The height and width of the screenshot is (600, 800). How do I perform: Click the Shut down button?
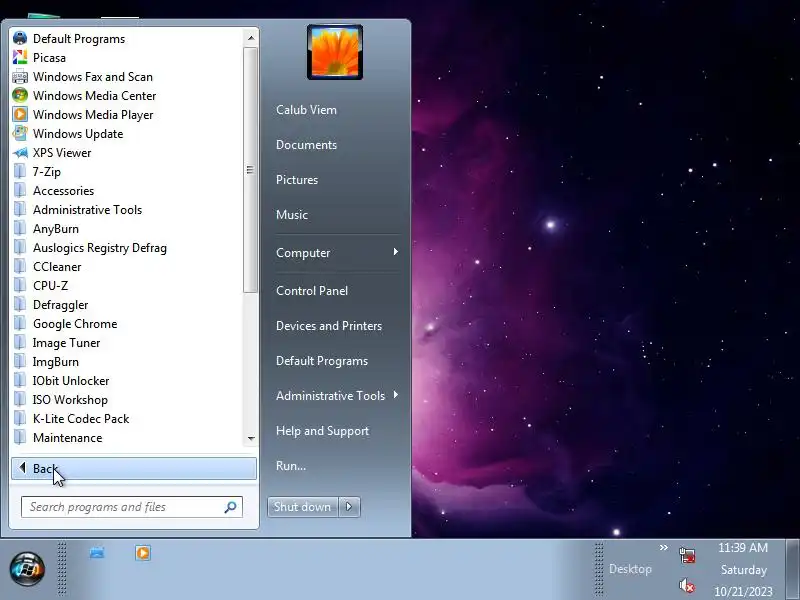click(302, 507)
